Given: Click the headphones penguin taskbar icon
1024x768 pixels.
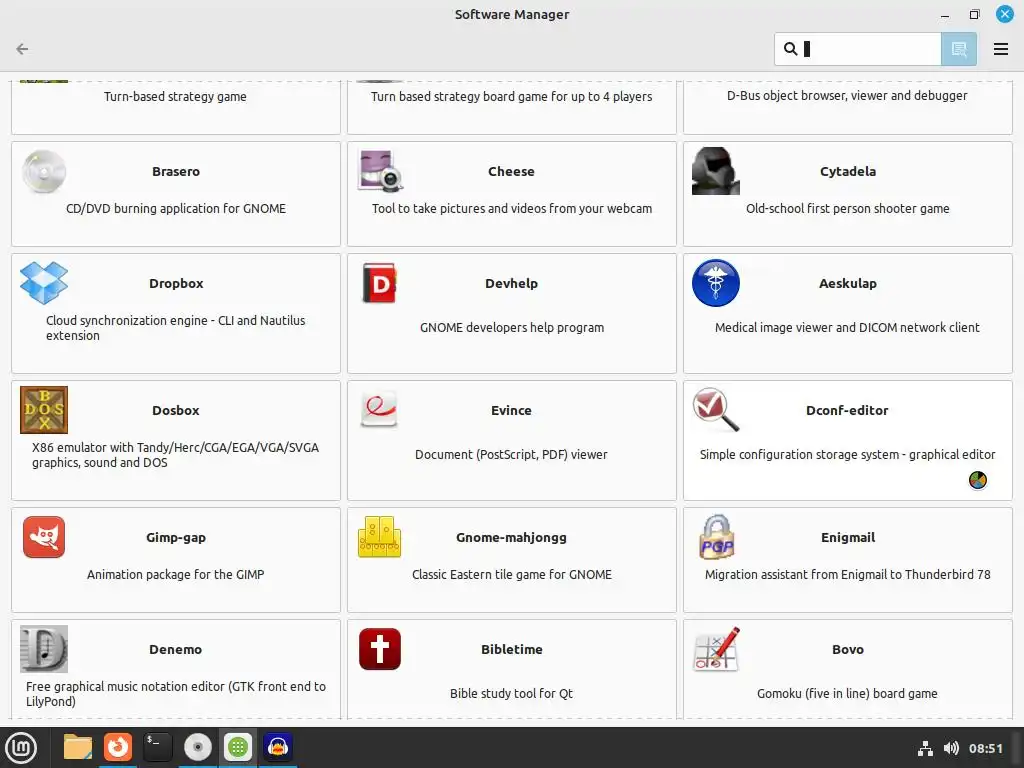Looking at the screenshot, I should pos(278,747).
